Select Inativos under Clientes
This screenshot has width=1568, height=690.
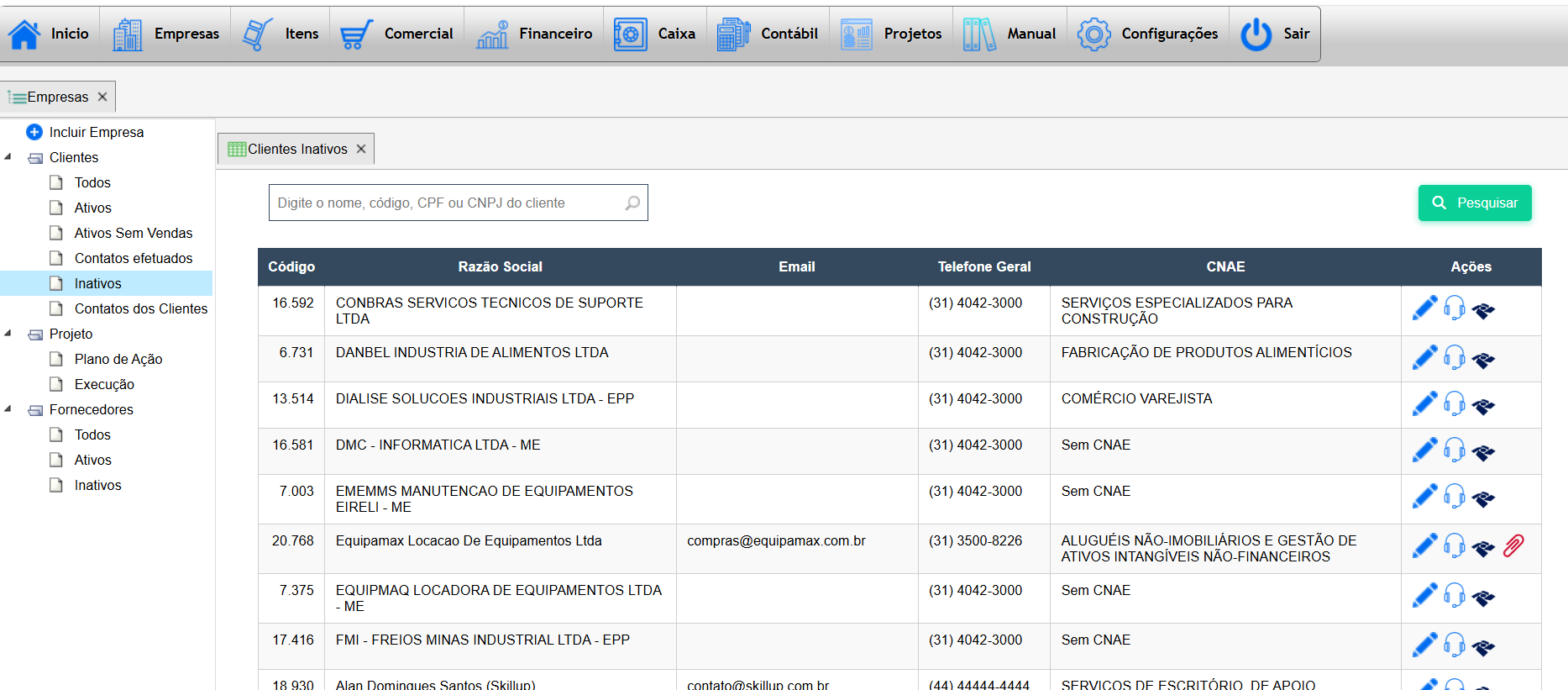coord(97,283)
